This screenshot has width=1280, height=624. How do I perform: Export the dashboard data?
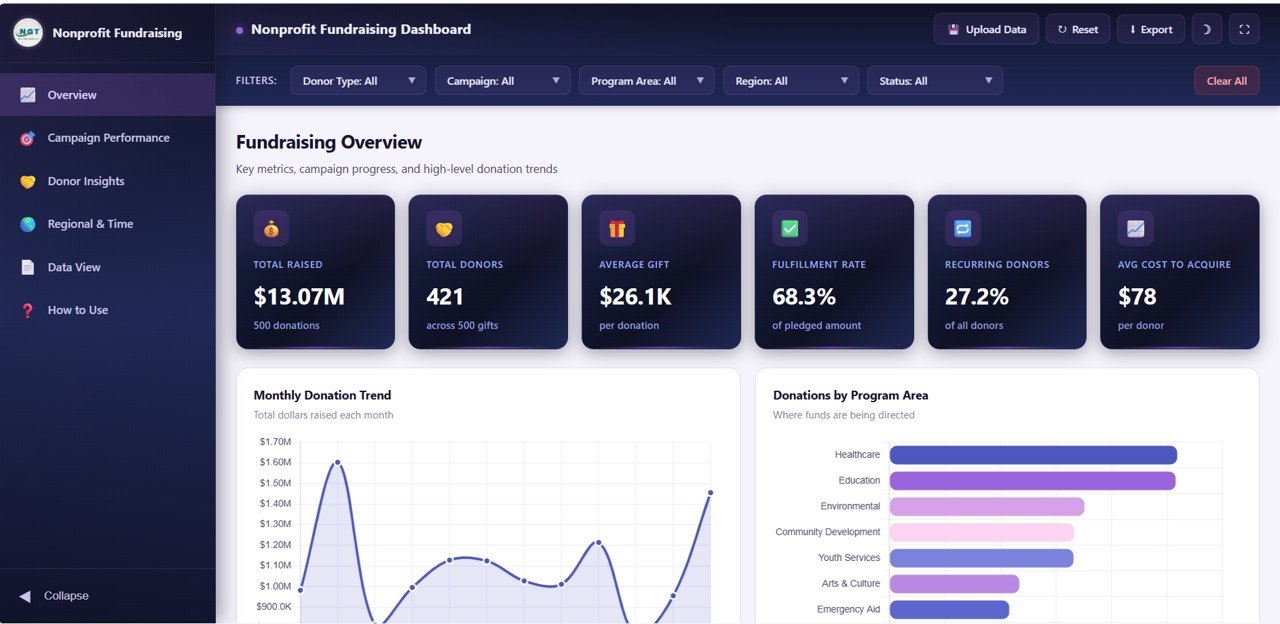[1150, 29]
